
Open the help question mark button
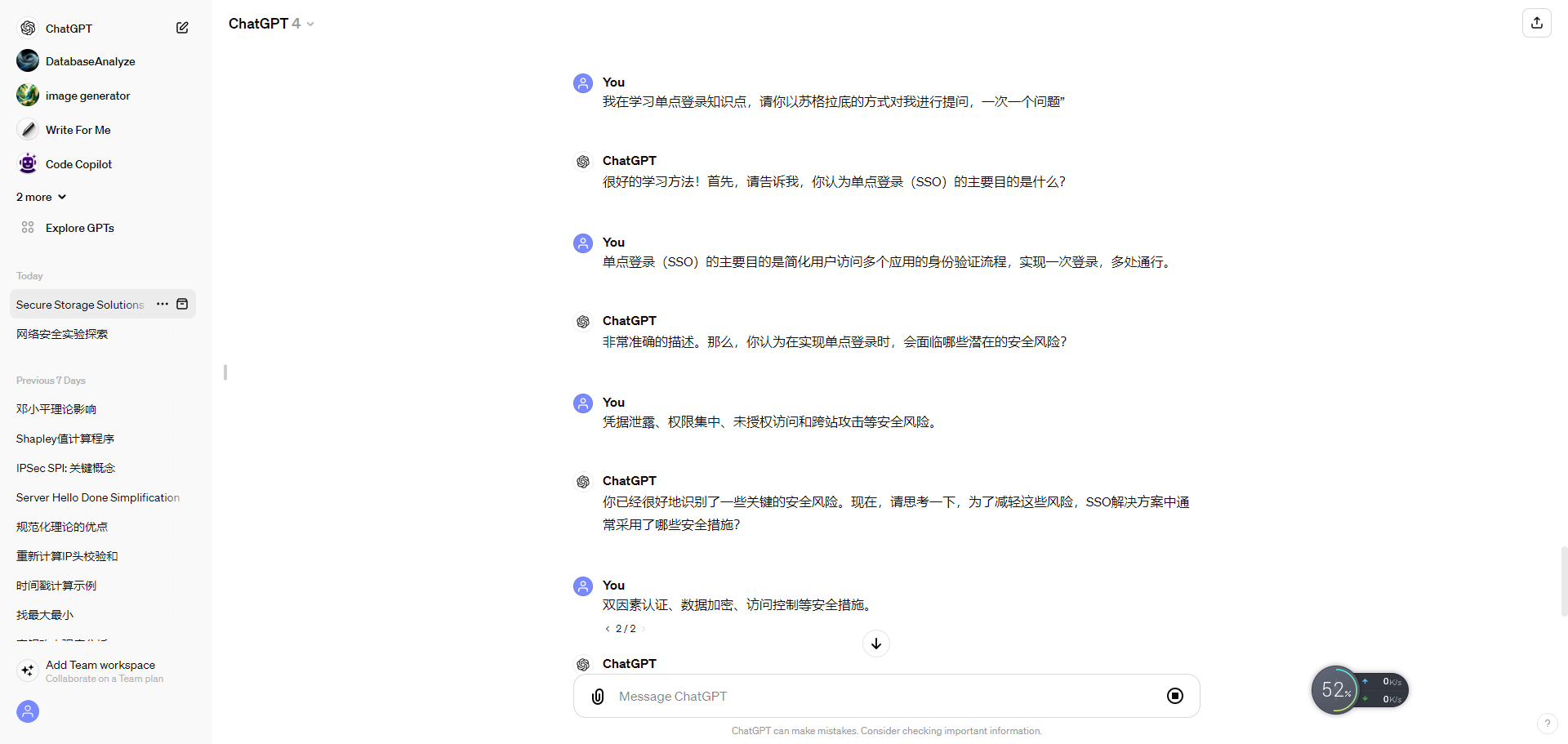[x=1548, y=724]
